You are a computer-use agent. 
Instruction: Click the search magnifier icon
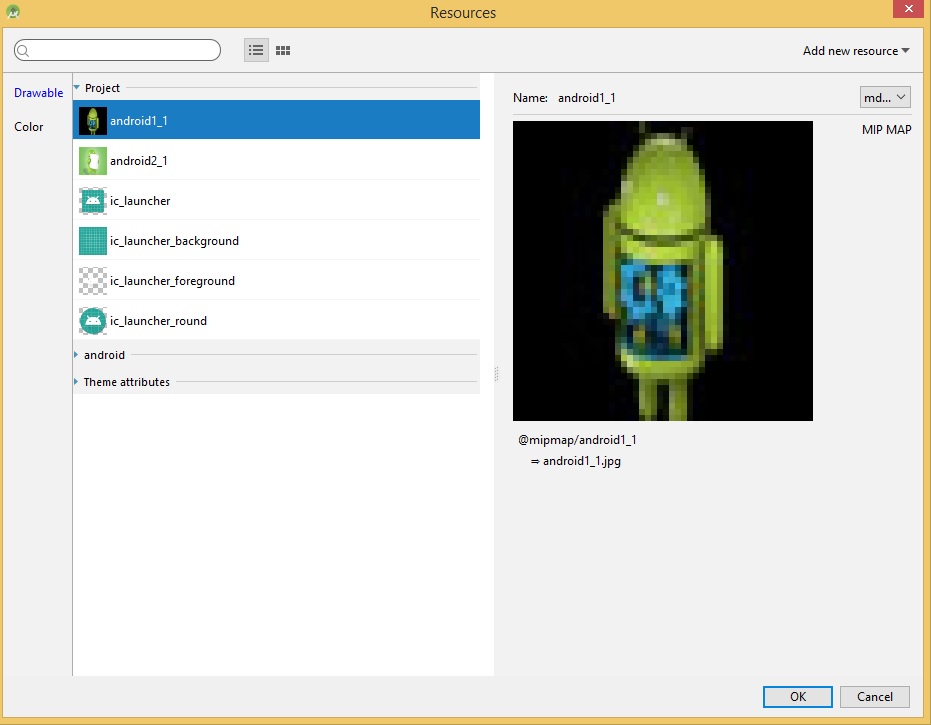click(x=24, y=51)
